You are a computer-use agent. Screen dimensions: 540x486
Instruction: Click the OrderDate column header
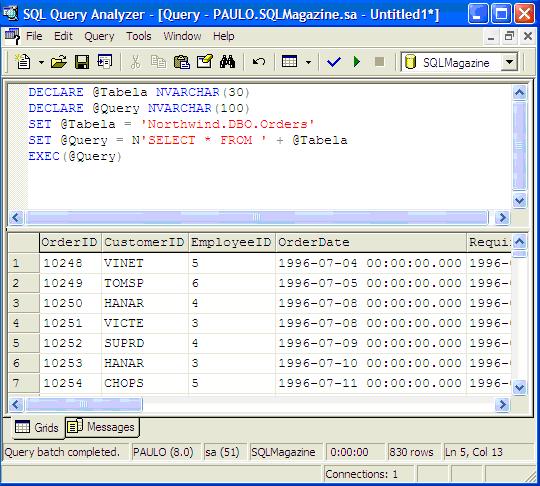coord(371,242)
